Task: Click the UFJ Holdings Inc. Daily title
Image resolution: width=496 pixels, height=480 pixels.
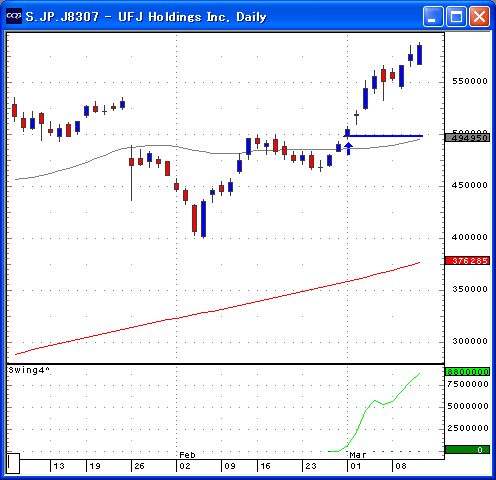Action: pyautogui.click(x=192, y=17)
